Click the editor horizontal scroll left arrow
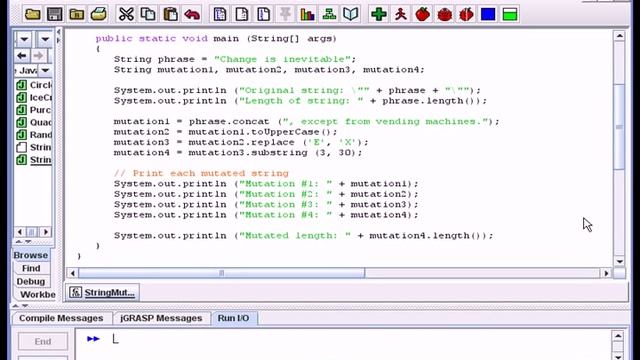This screenshot has height=360, width=640. [x=73, y=273]
